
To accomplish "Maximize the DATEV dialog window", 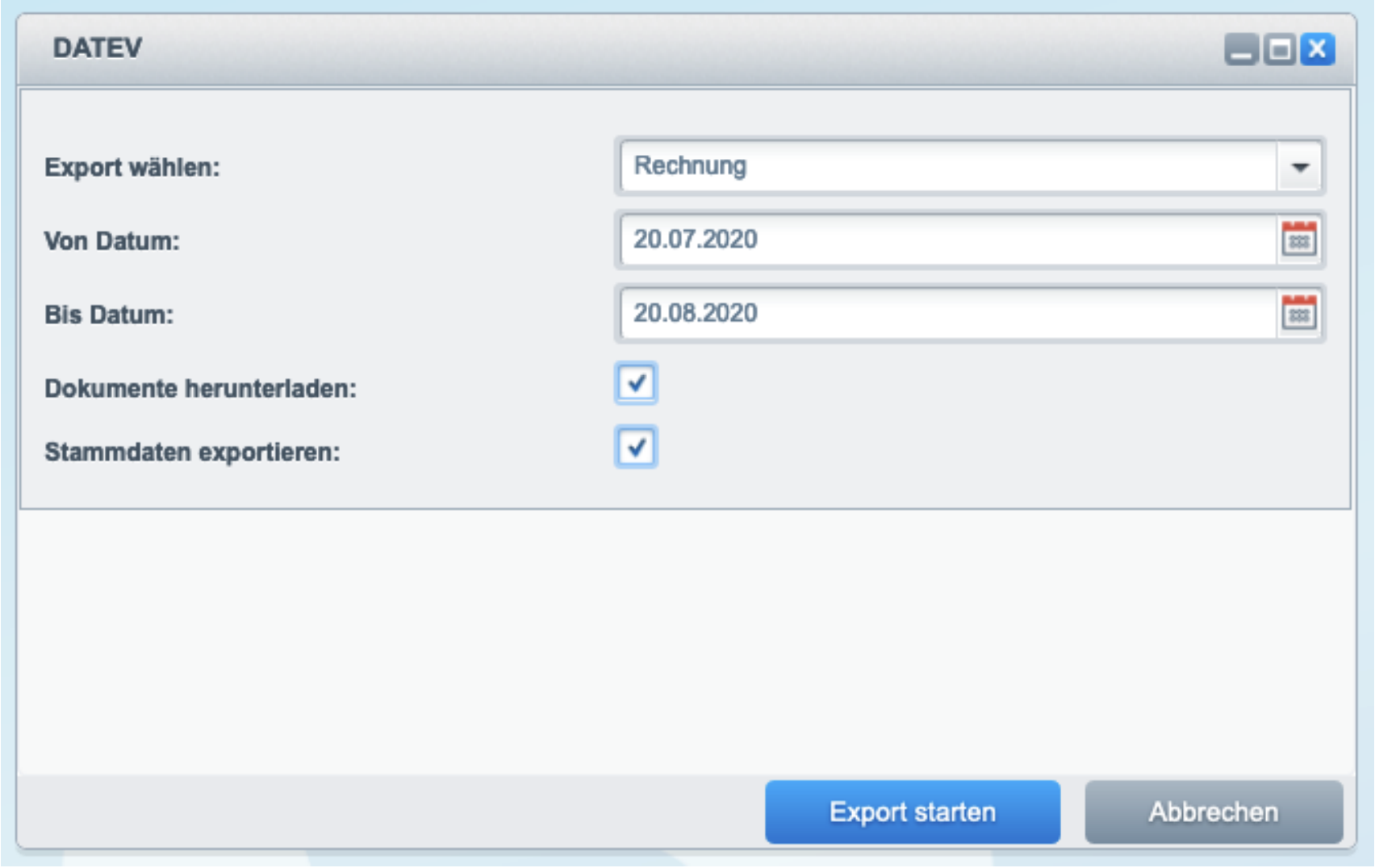I will pos(1279,49).
